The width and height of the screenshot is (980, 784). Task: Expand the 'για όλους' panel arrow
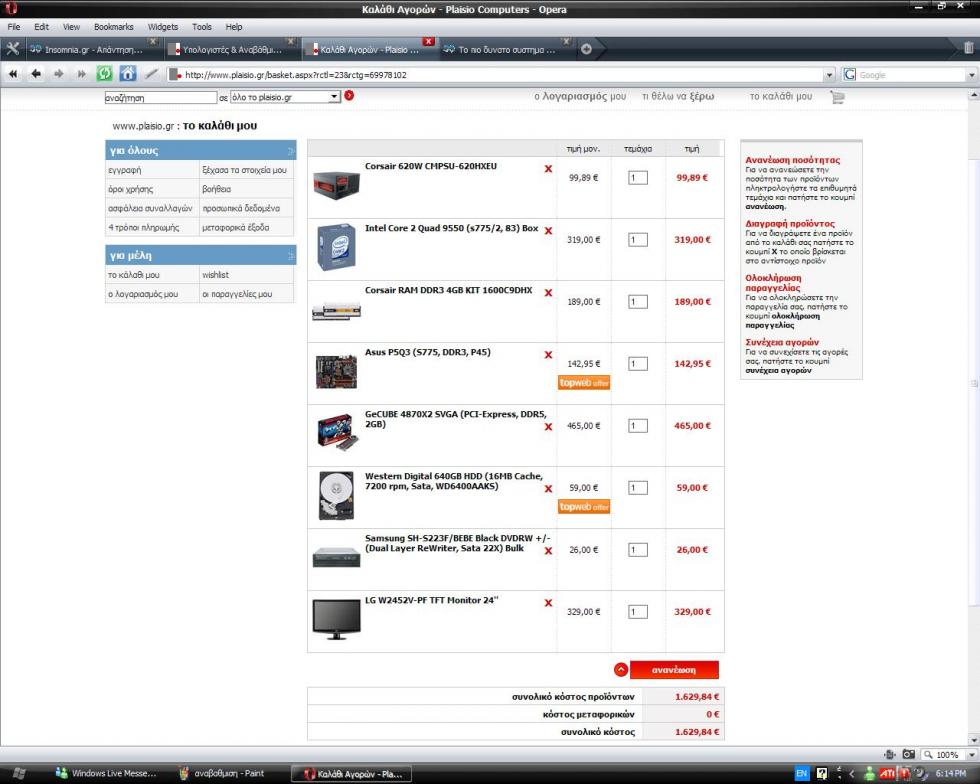291,151
